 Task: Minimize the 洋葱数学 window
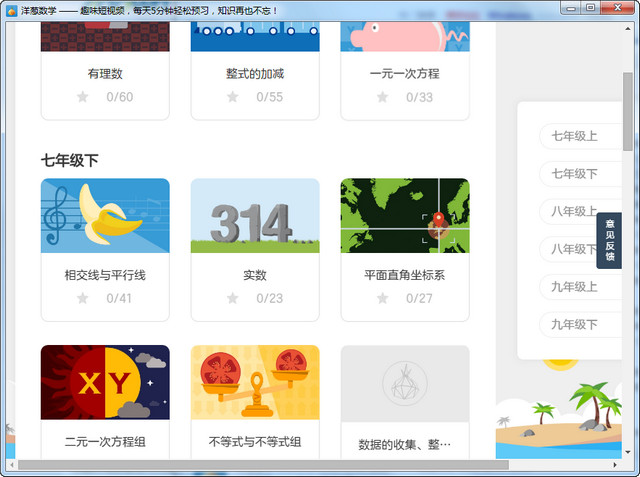click(x=571, y=8)
